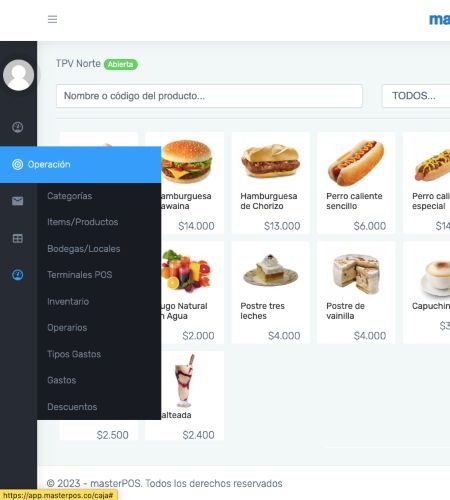Select the Perro caliente sencillo product

(356, 183)
